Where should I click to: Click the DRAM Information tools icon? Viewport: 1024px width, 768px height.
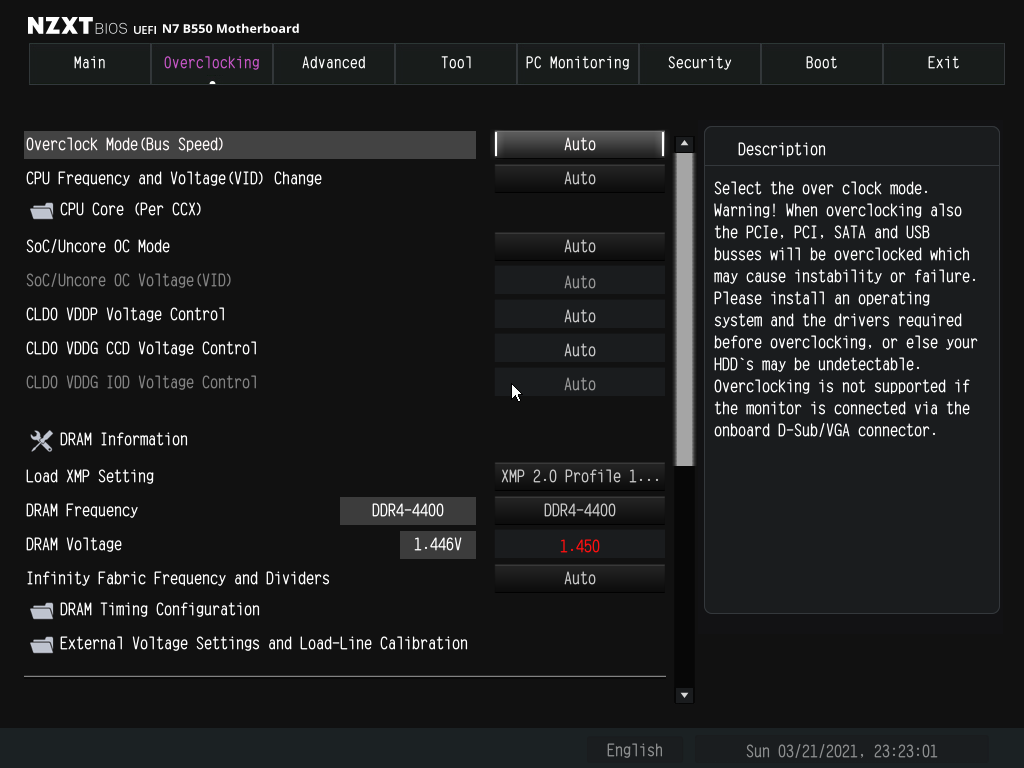point(42,441)
